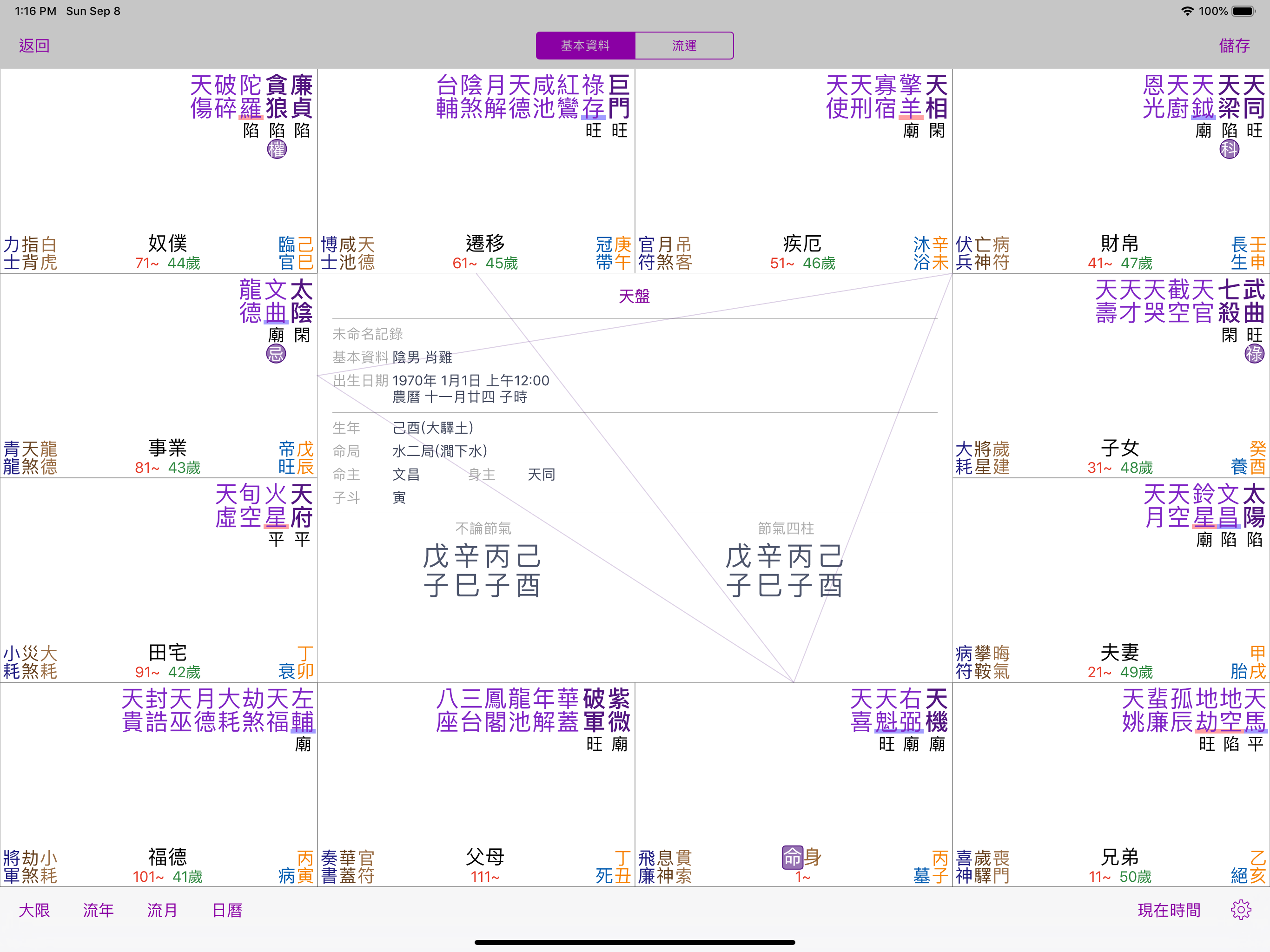Select the 財帛 palace cell
The width and height of the screenshot is (1270, 952).
click(1111, 171)
